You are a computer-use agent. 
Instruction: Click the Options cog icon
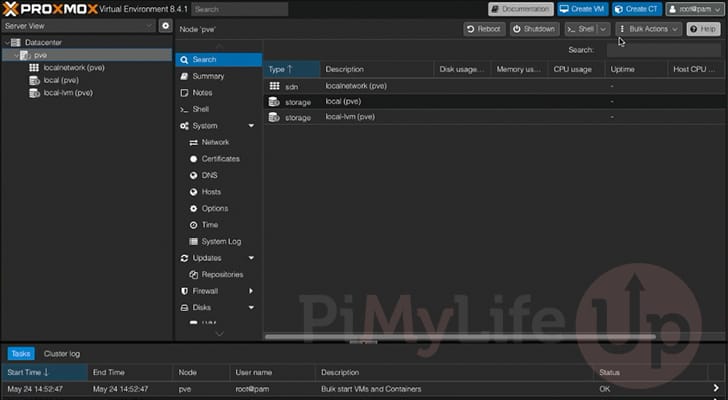(194, 208)
